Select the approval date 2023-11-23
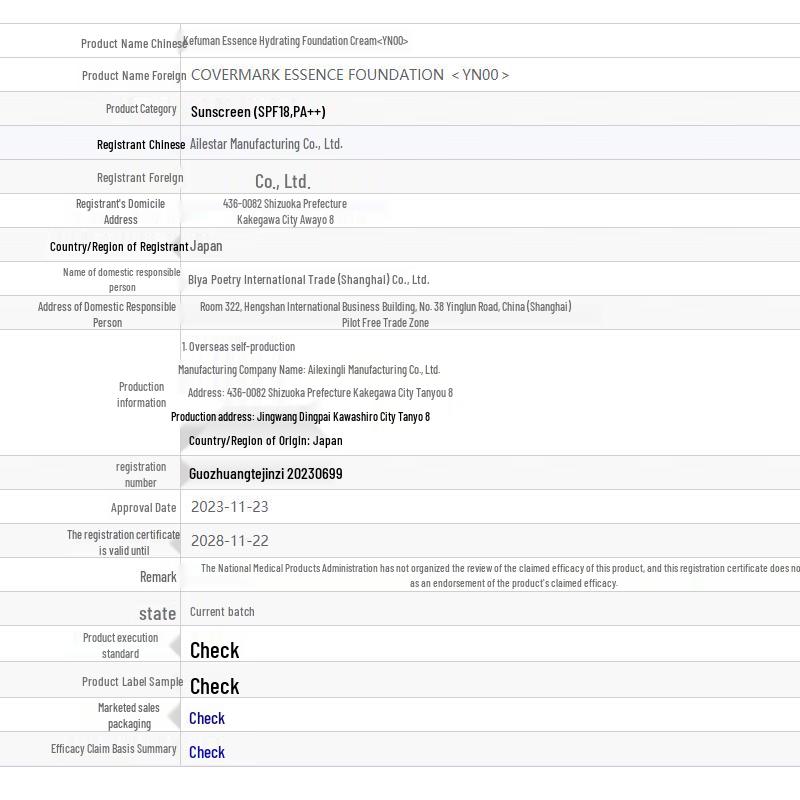 [230, 507]
